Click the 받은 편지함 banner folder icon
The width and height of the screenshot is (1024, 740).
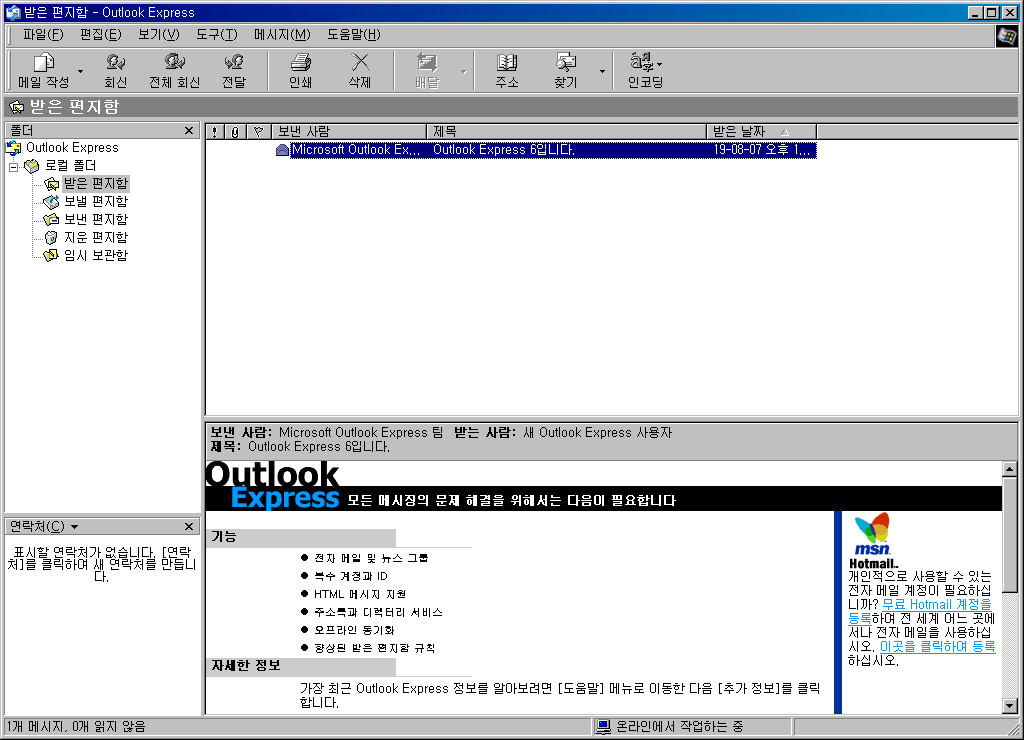coord(17,107)
